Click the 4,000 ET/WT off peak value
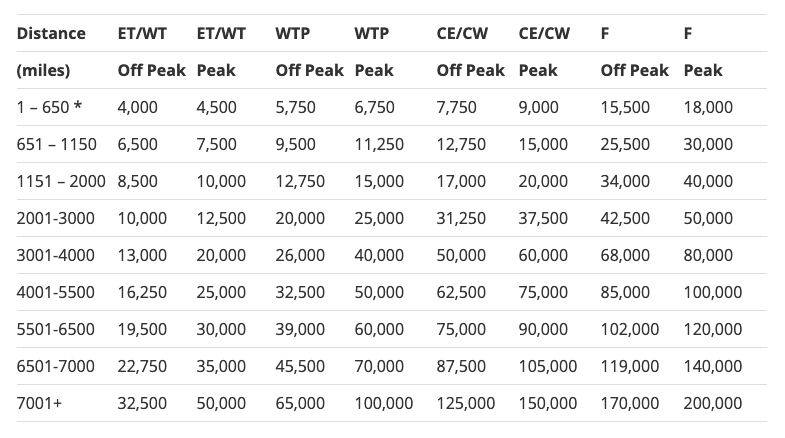Screen dimensions: 785x438 138,107
